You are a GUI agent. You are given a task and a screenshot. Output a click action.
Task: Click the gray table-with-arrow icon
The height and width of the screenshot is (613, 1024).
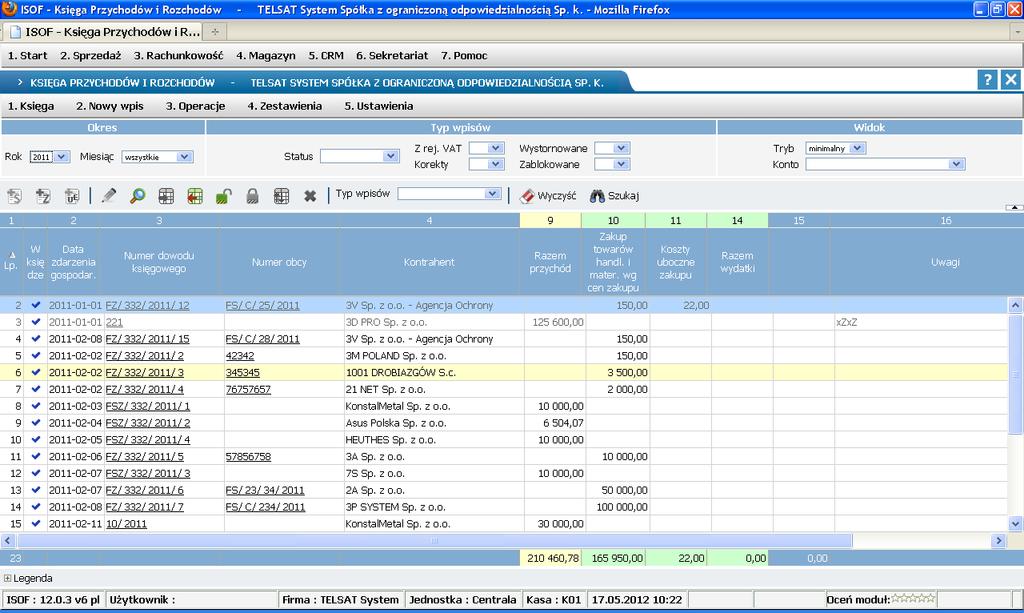(x=167, y=196)
